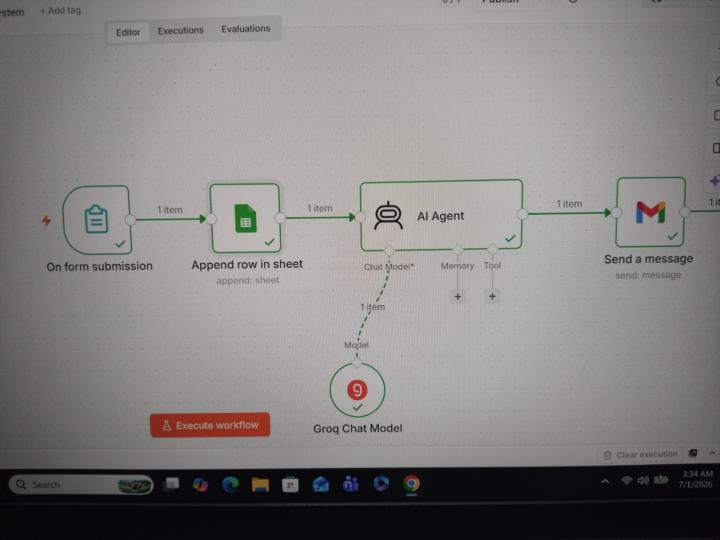This screenshot has height=540, width=720.
Task: Select the '1 item' label before AI Agent
Action: tap(320, 208)
